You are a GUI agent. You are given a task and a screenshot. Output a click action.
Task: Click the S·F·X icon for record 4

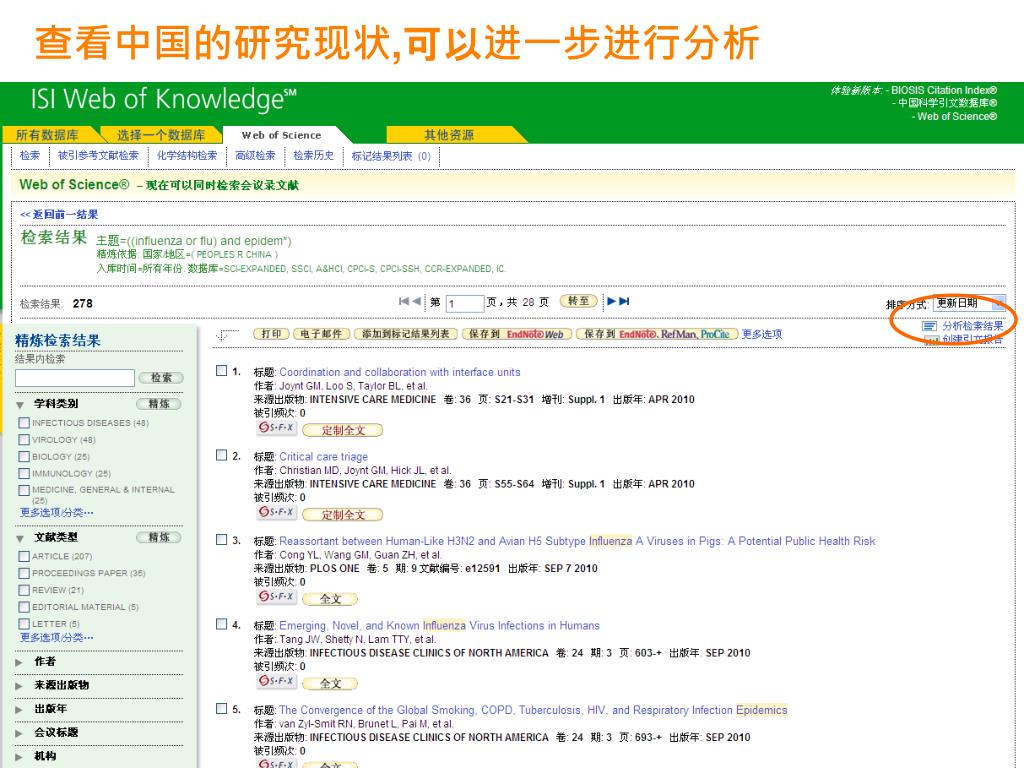[x=276, y=680]
